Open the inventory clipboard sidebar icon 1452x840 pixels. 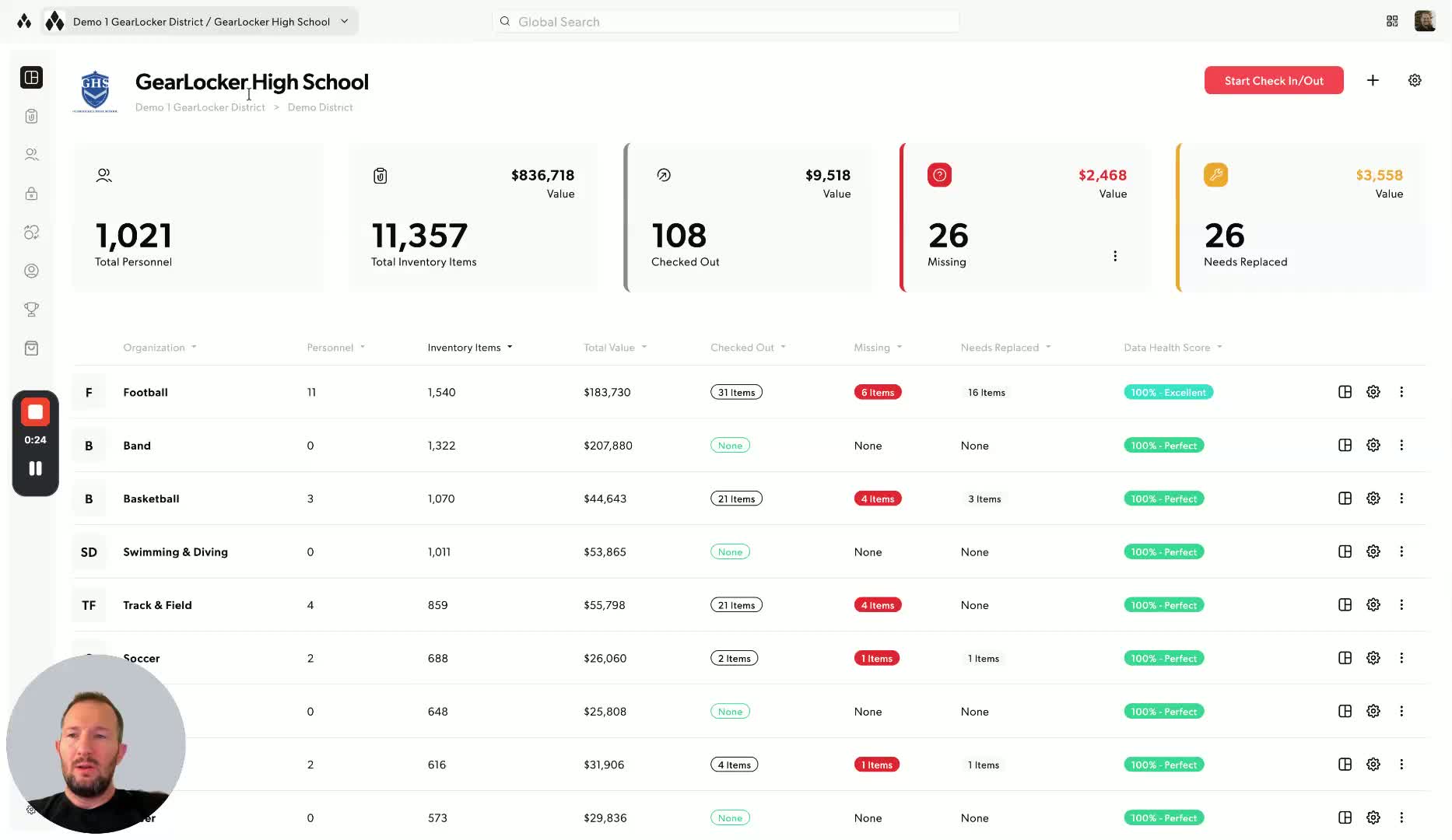point(31,116)
